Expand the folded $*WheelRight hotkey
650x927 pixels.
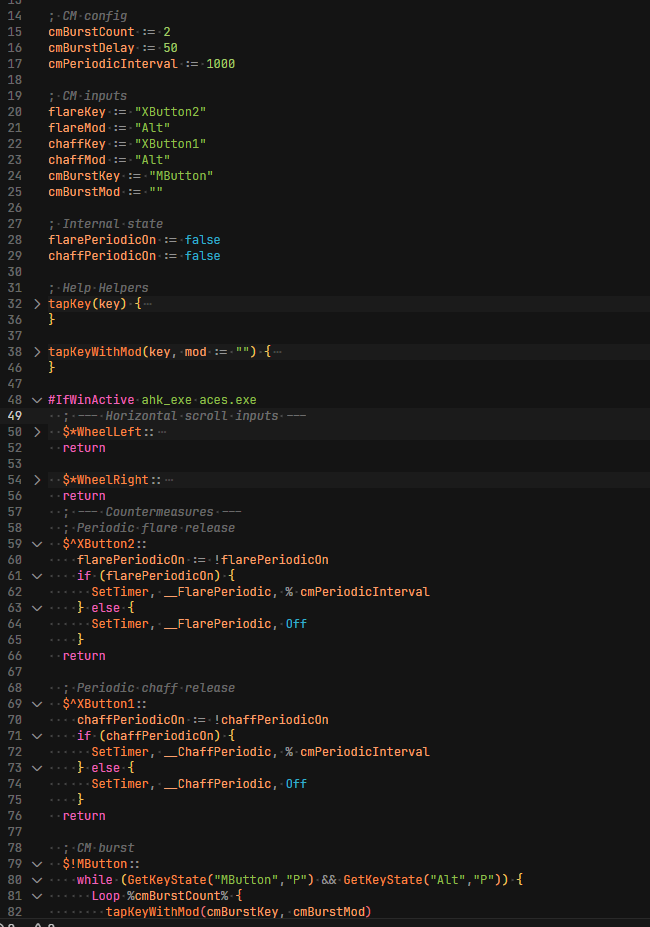pyautogui.click(x=37, y=480)
